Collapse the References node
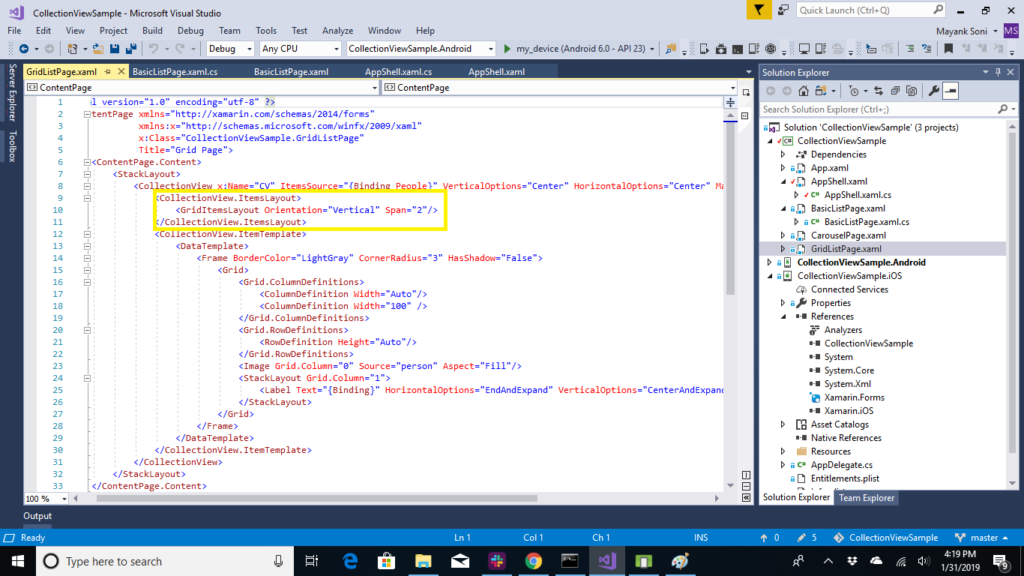 (x=783, y=317)
